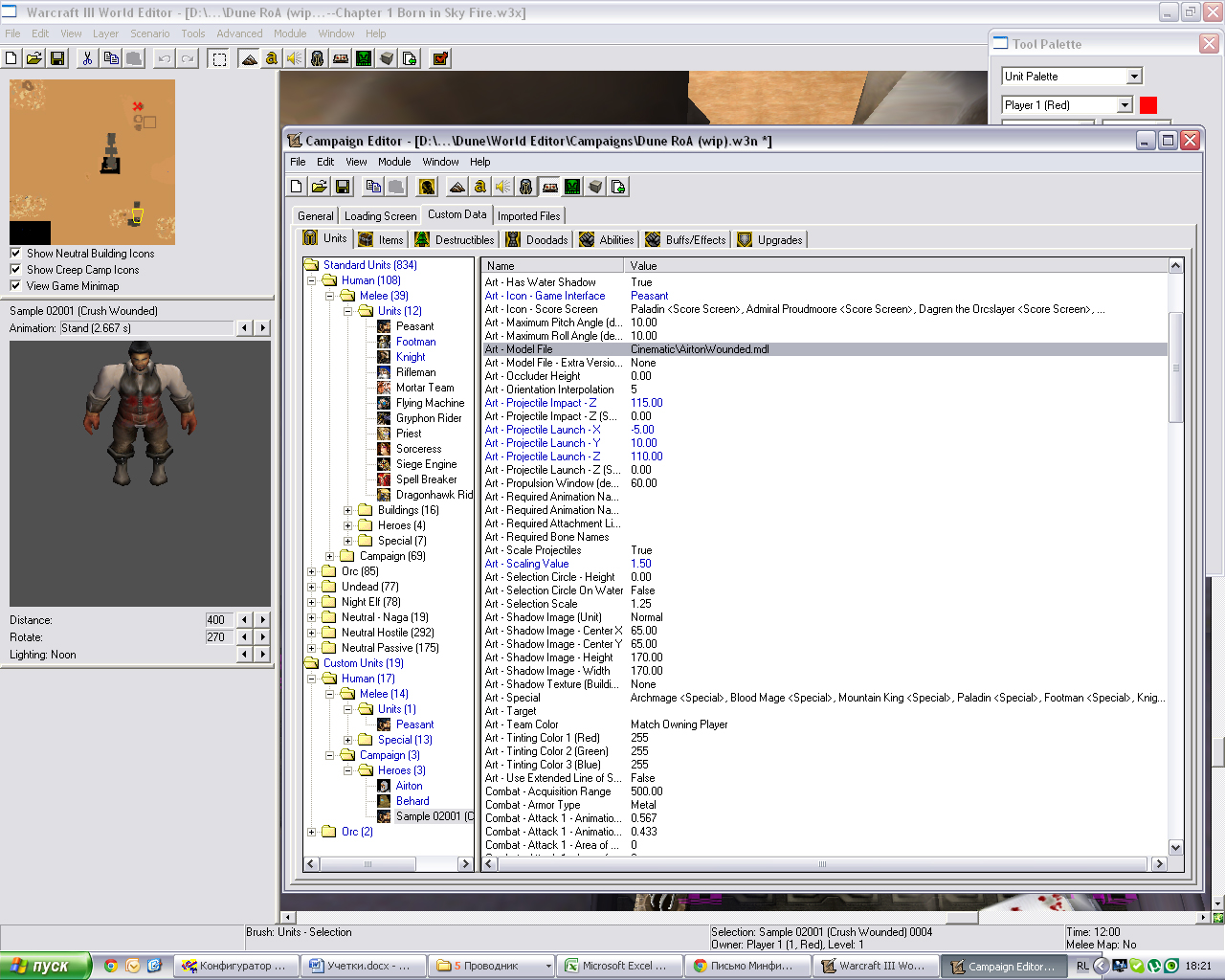Expand the Orc (85) tree folder

coord(312,571)
